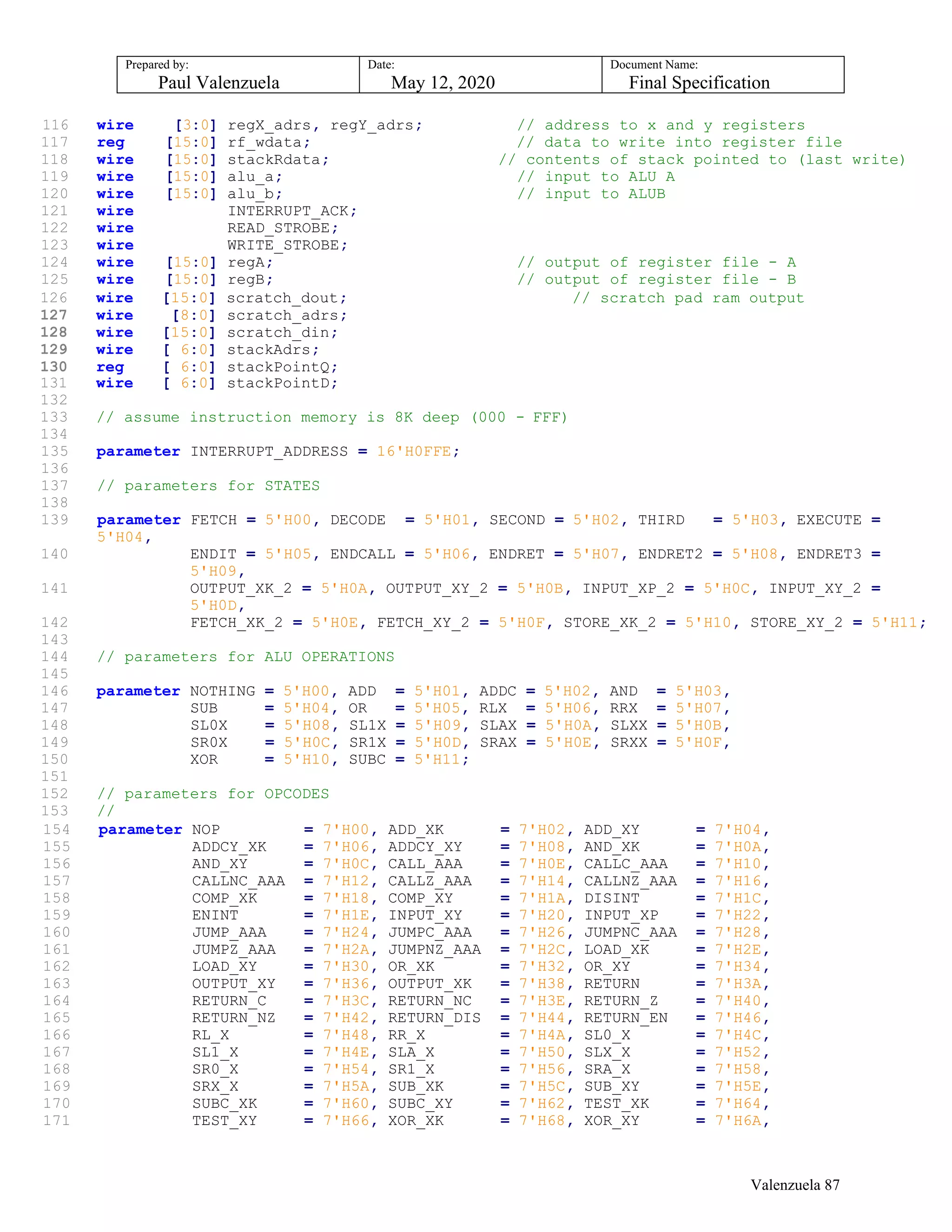Image resolution: width=952 pixels, height=1232 pixels.
Task: Click line number 116
Action: (x=55, y=125)
